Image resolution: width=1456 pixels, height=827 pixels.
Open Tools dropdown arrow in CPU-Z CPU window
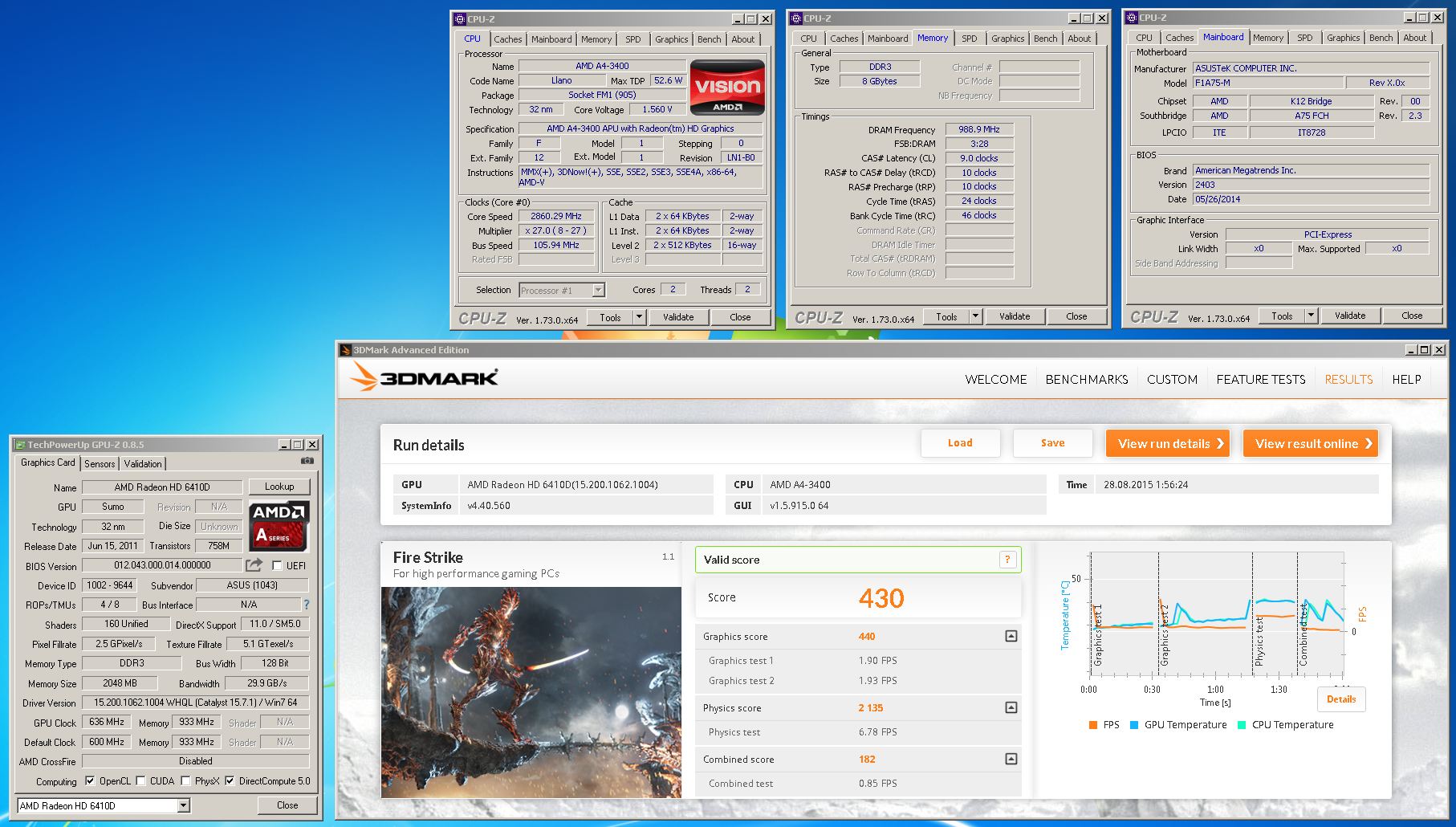click(640, 317)
